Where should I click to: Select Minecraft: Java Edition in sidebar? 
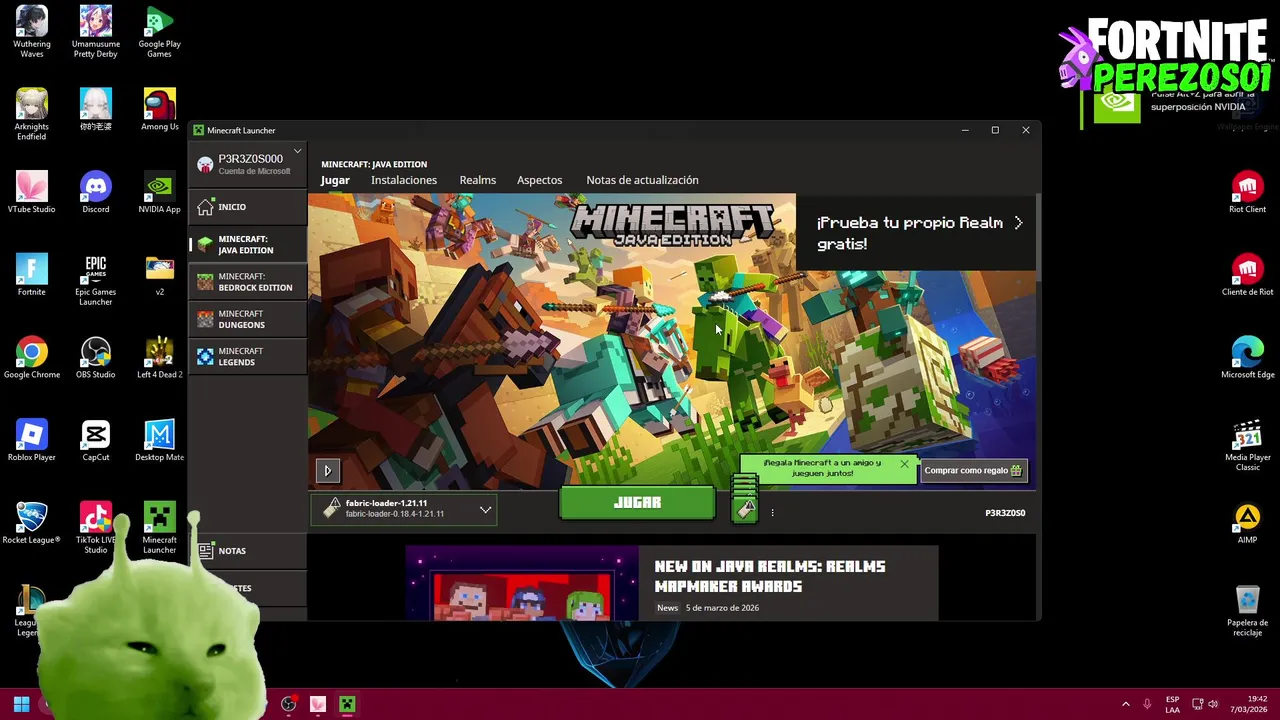[247, 245]
